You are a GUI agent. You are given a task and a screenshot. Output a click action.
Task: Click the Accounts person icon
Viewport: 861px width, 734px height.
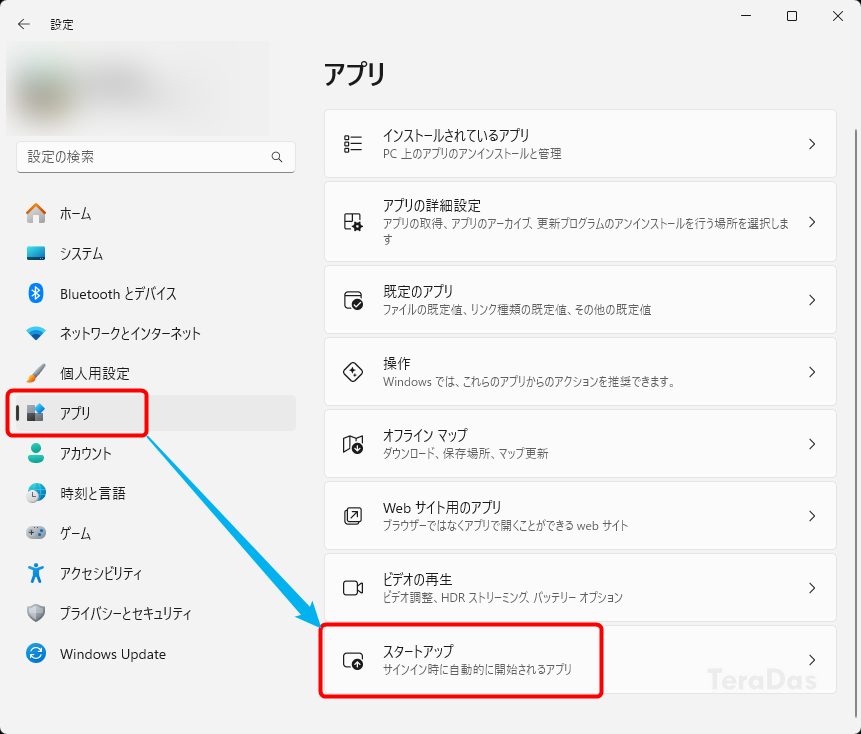pos(36,453)
